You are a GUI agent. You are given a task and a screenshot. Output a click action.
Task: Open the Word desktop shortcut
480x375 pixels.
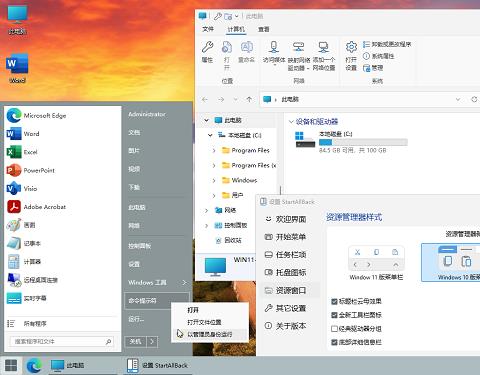click(17, 68)
